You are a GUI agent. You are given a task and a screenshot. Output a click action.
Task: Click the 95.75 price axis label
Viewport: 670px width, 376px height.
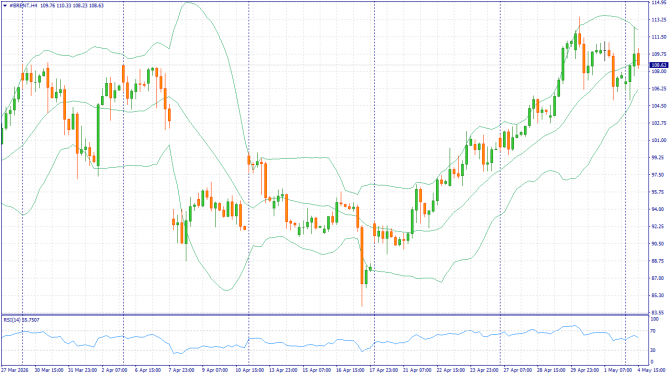[659, 192]
